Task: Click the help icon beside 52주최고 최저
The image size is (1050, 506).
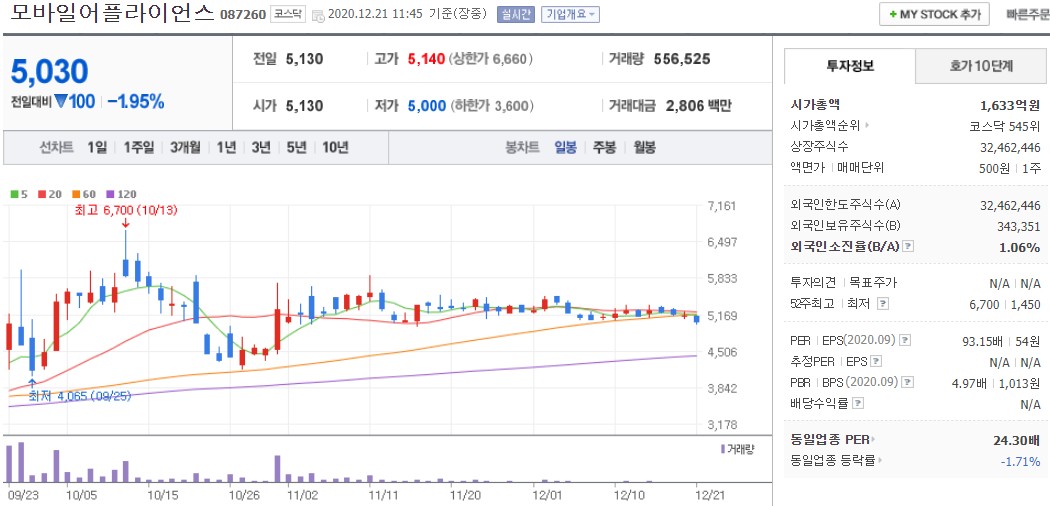Action: [883, 304]
